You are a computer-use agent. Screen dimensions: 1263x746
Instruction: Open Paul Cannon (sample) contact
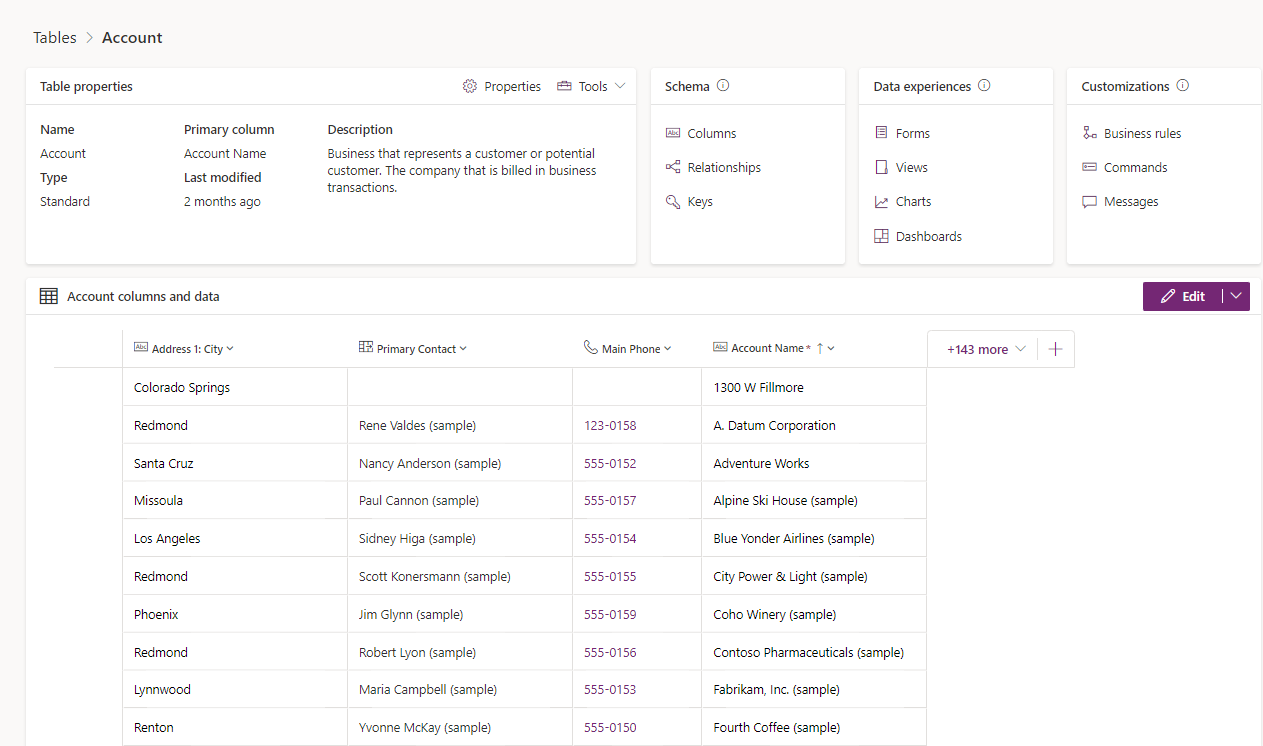click(x=419, y=500)
